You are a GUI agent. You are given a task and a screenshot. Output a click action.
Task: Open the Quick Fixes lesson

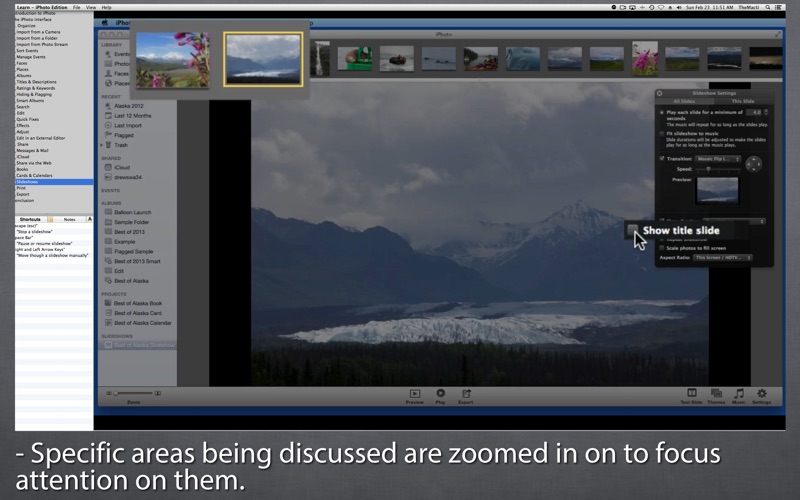[x=28, y=119]
